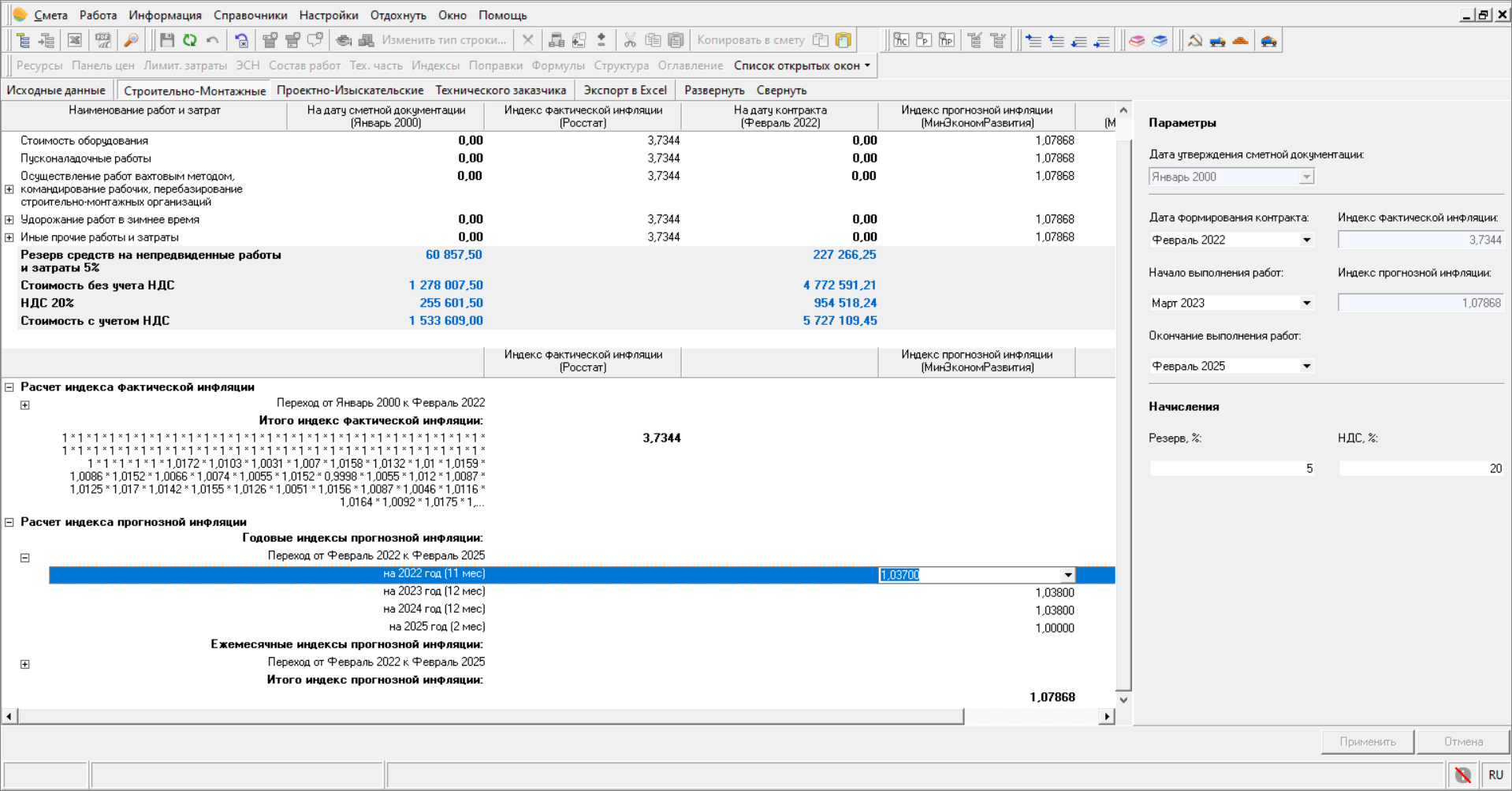Click the green refresh arrows icon
The height and width of the screenshot is (791, 1512).
pyautogui.click(x=190, y=40)
